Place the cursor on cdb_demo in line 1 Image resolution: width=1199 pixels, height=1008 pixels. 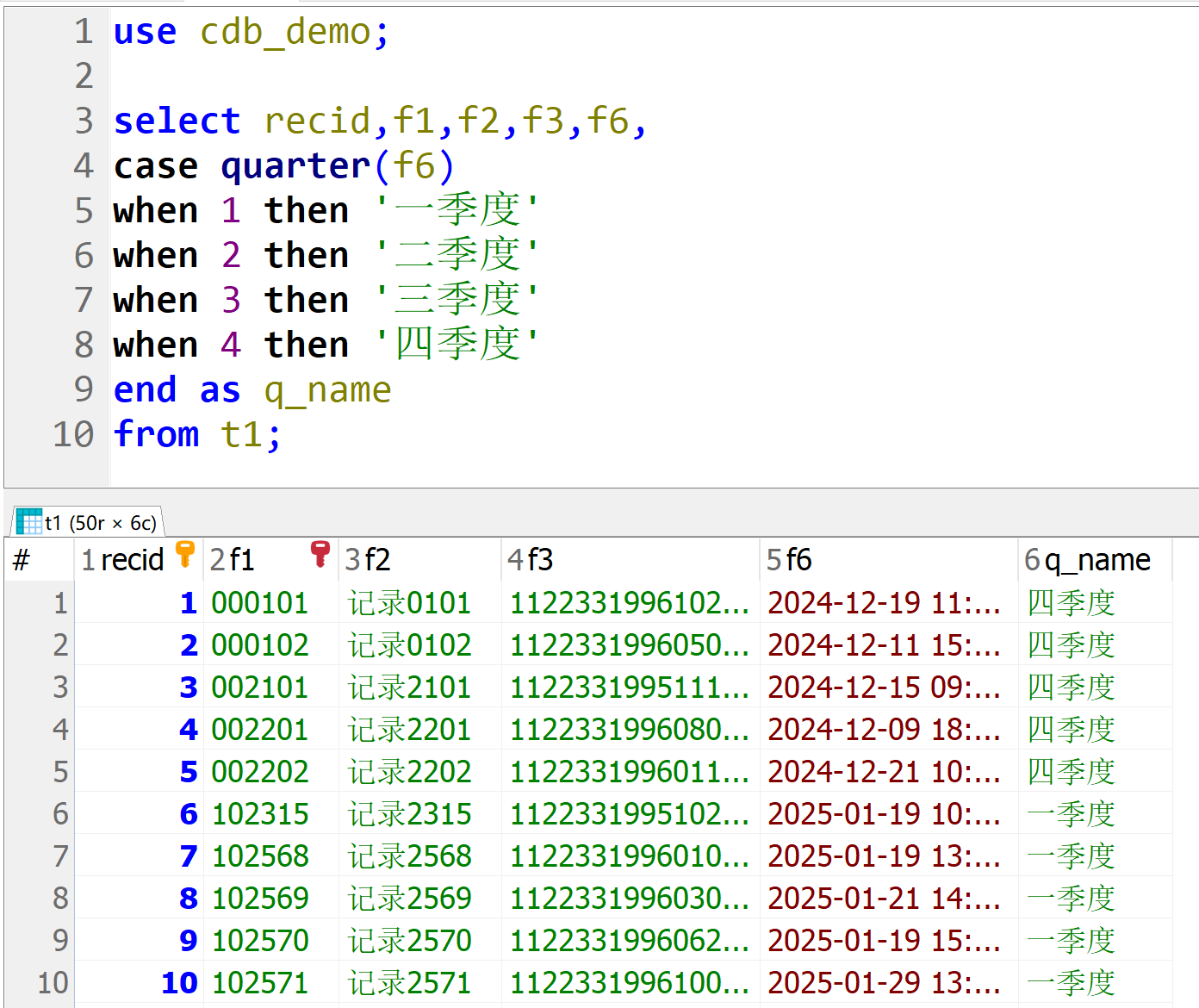(284, 32)
